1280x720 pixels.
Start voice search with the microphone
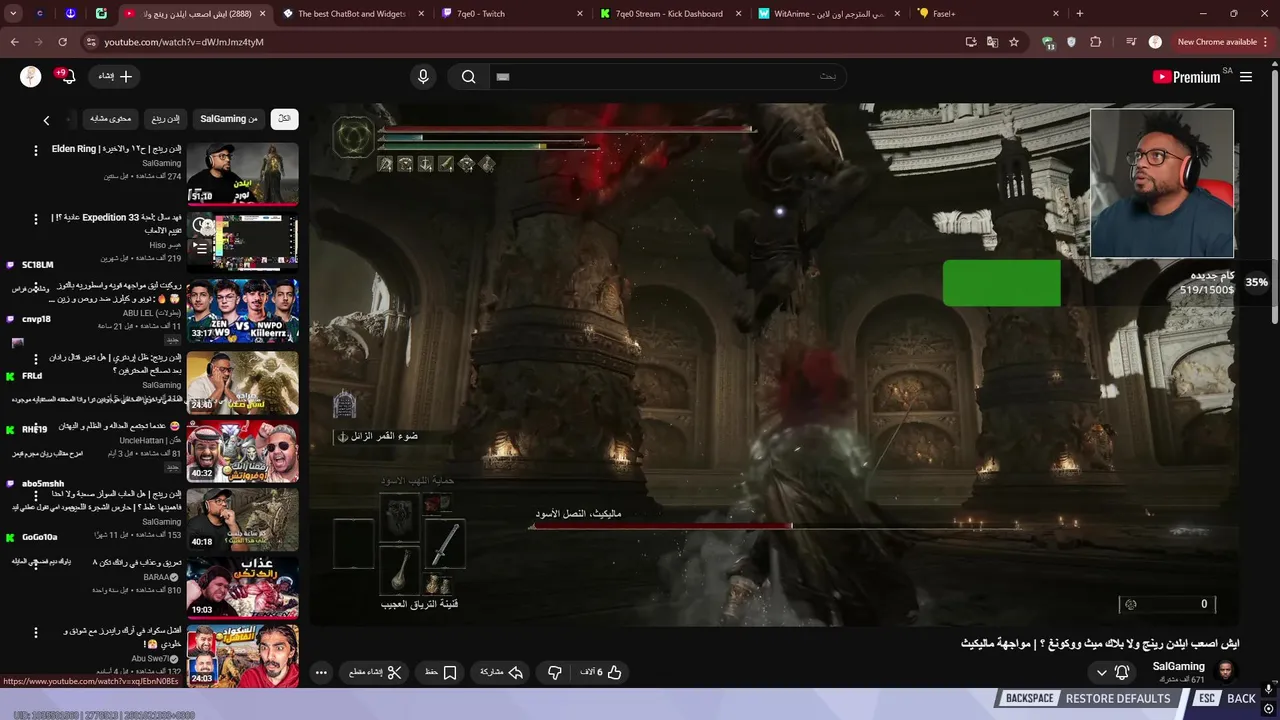coord(423,77)
